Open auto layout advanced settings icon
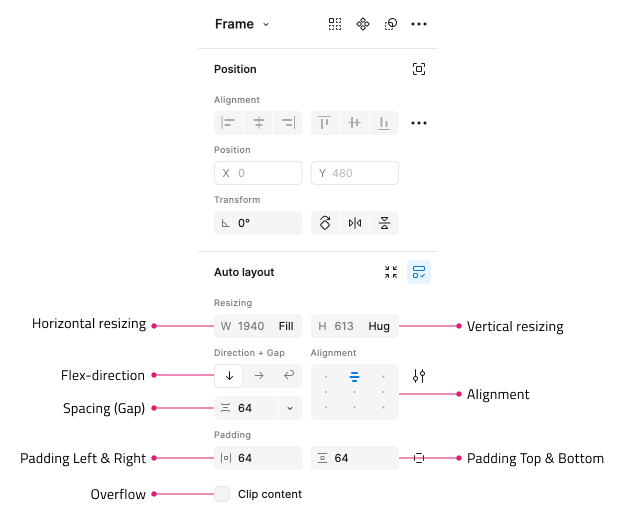The height and width of the screenshot is (519, 625). pos(419,375)
